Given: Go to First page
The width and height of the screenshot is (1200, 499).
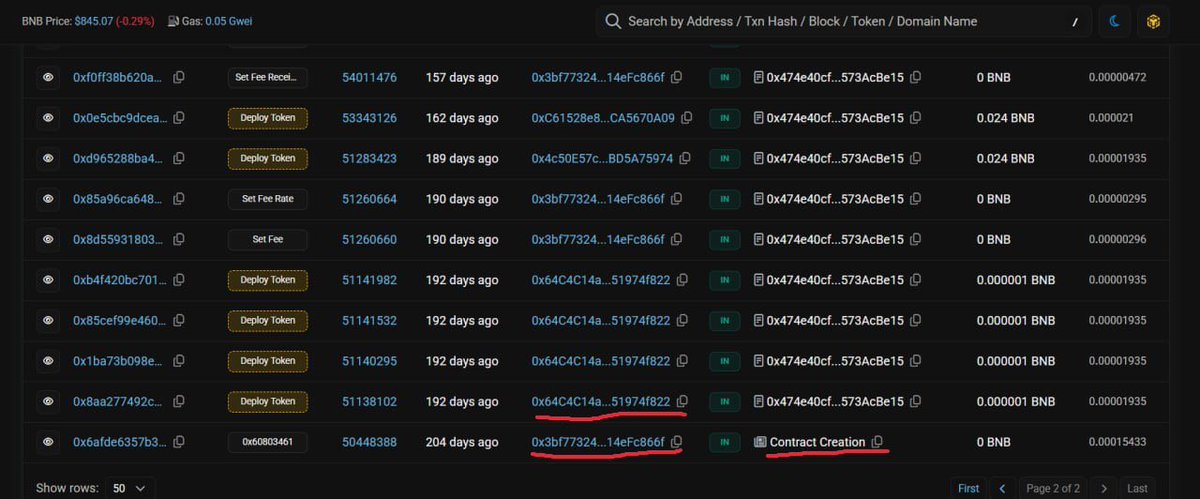Looking at the screenshot, I should (968, 488).
